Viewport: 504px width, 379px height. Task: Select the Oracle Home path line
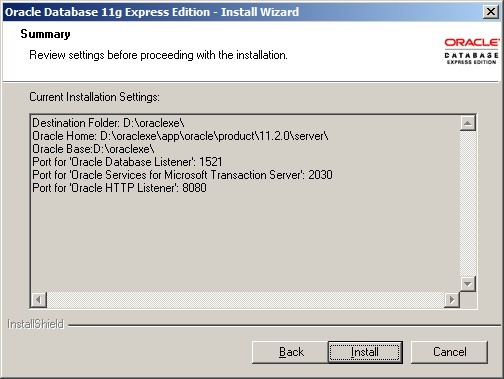pyautogui.click(x=180, y=136)
